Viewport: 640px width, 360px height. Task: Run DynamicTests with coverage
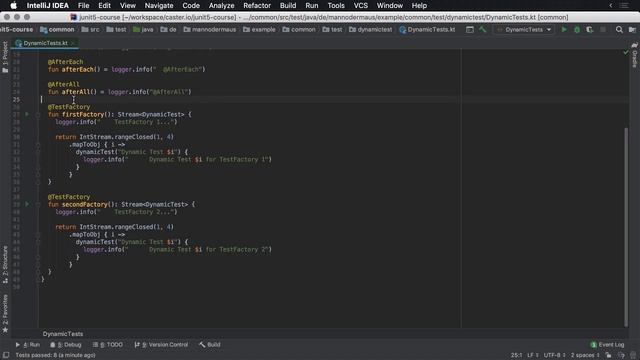click(x=589, y=30)
